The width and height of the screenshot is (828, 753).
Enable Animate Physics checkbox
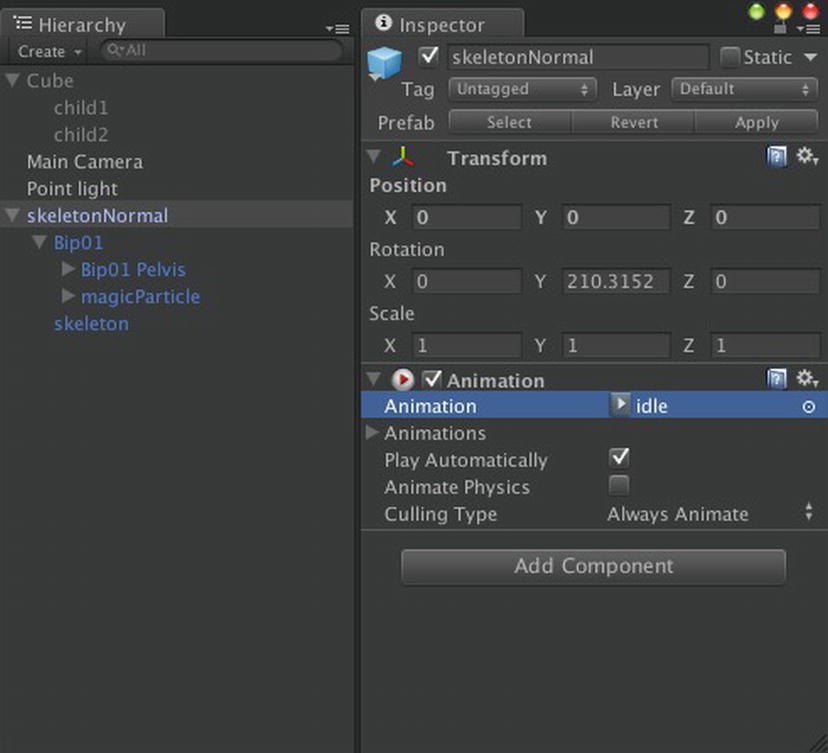pyautogui.click(x=619, y=485)
